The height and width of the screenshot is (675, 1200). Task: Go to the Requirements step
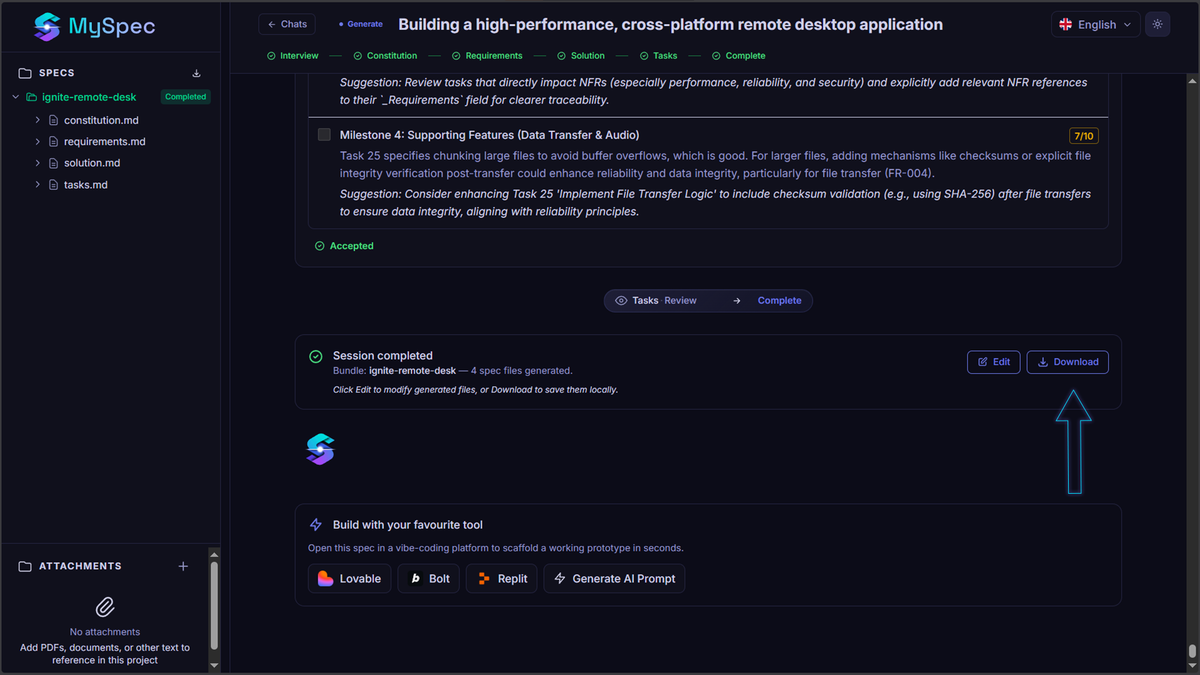(486, 56)
